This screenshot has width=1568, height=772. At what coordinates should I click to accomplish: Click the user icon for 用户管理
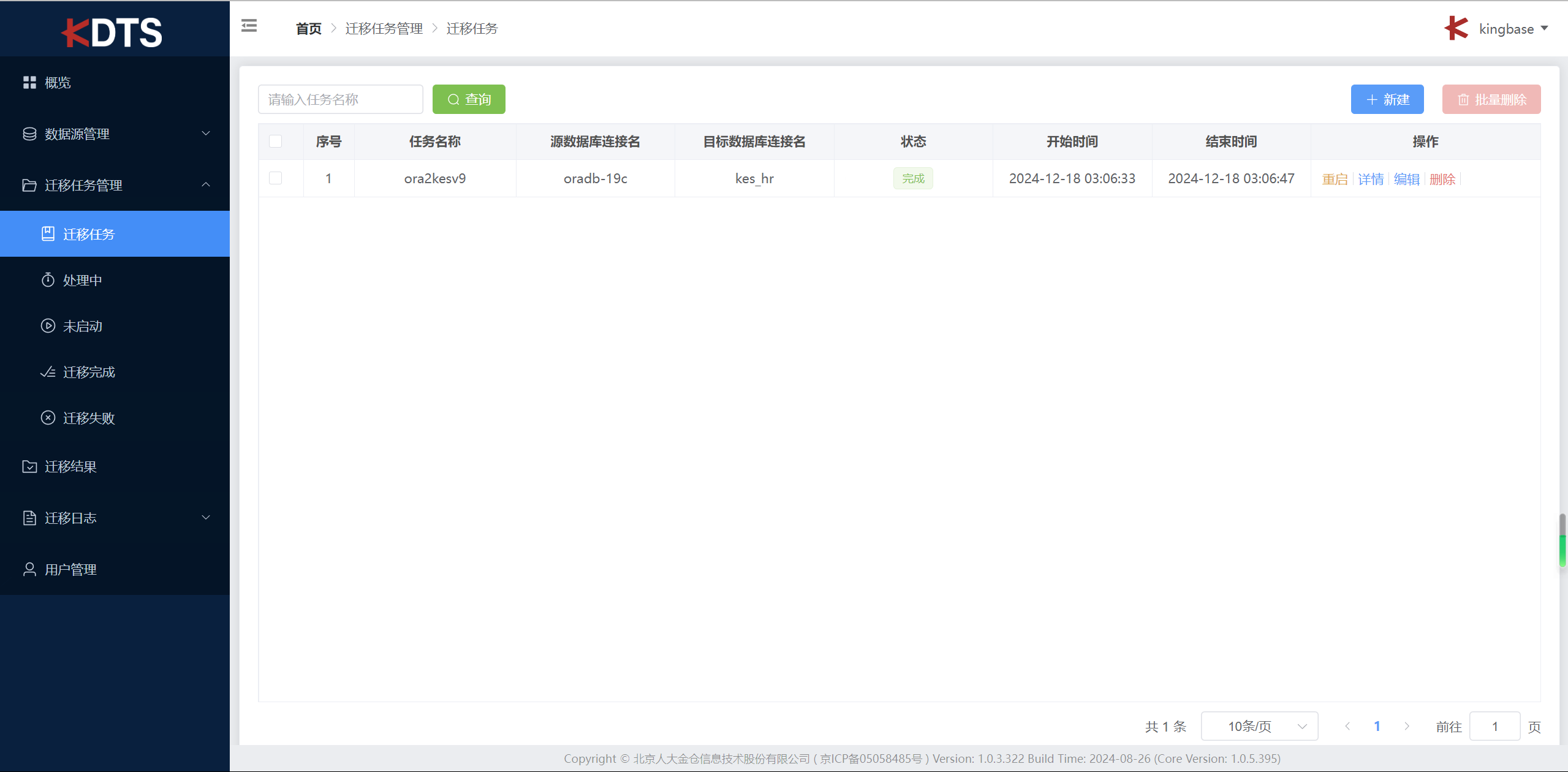click(29, 569)
